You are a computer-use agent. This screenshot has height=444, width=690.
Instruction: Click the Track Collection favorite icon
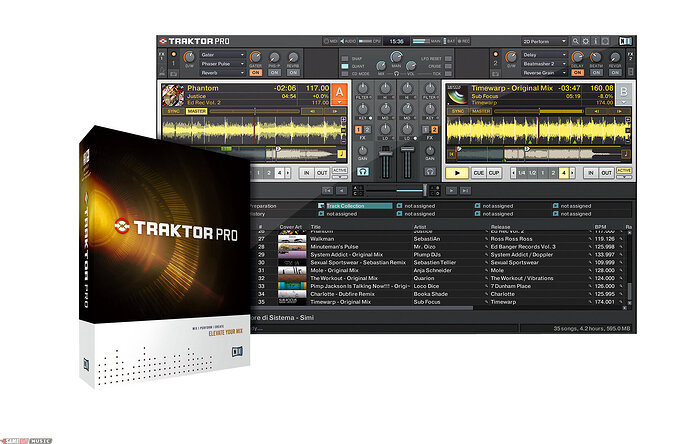321,206
